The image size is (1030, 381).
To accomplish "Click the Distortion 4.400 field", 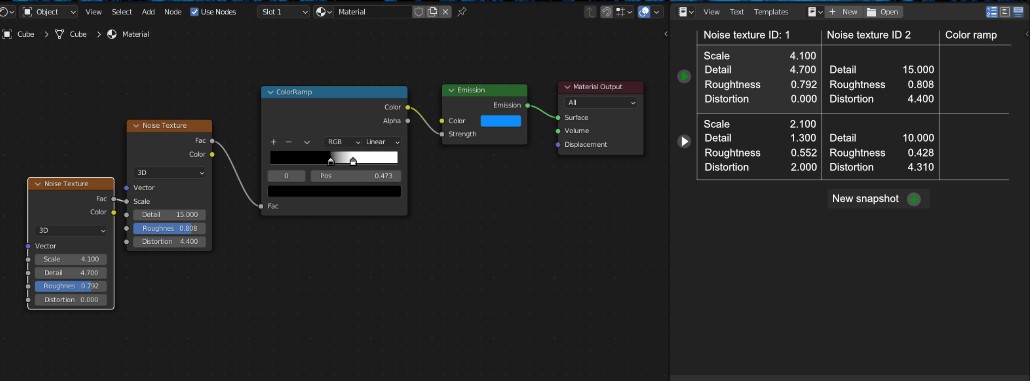I will click(169, 242).
